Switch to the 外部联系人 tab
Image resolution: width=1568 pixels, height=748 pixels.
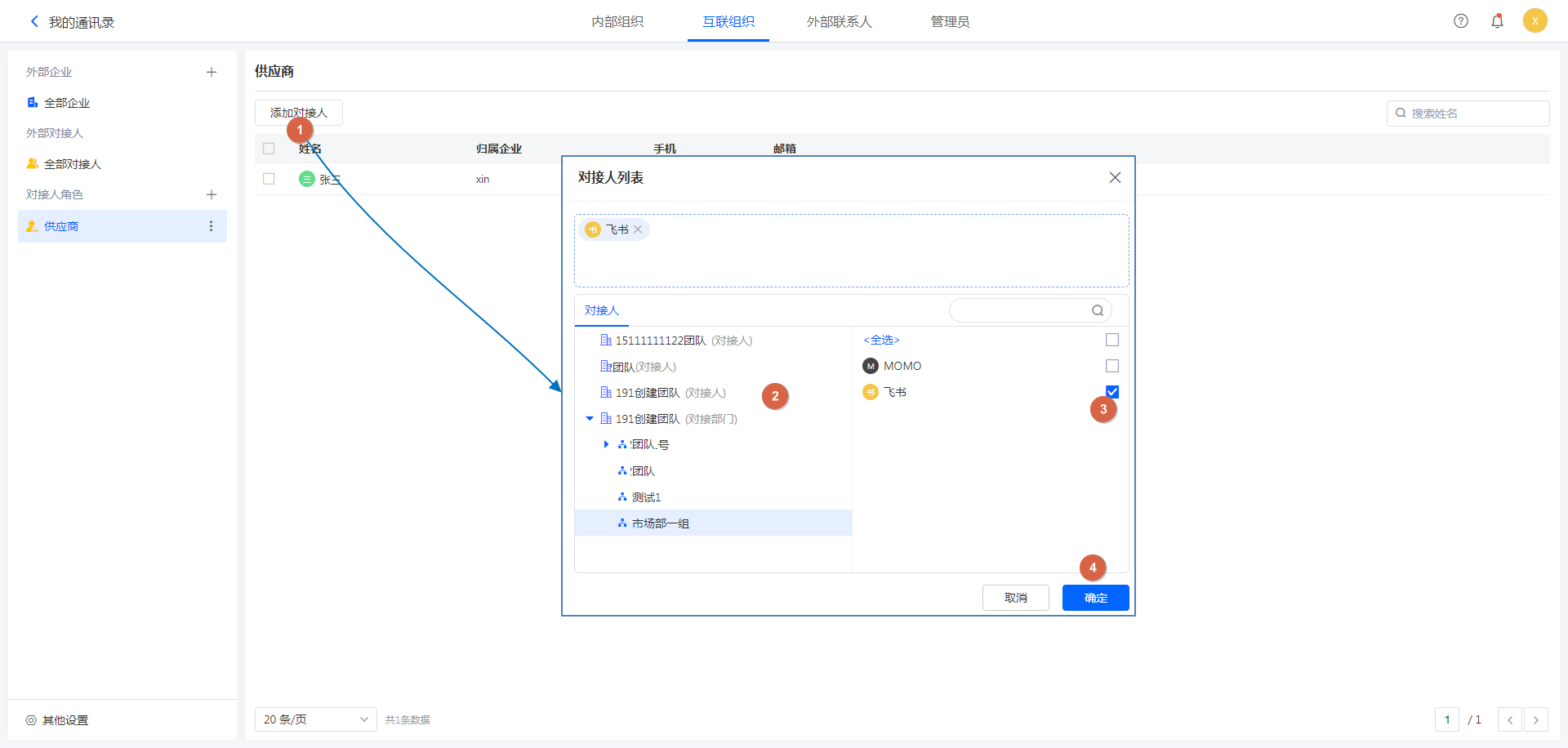coord(839,22)
